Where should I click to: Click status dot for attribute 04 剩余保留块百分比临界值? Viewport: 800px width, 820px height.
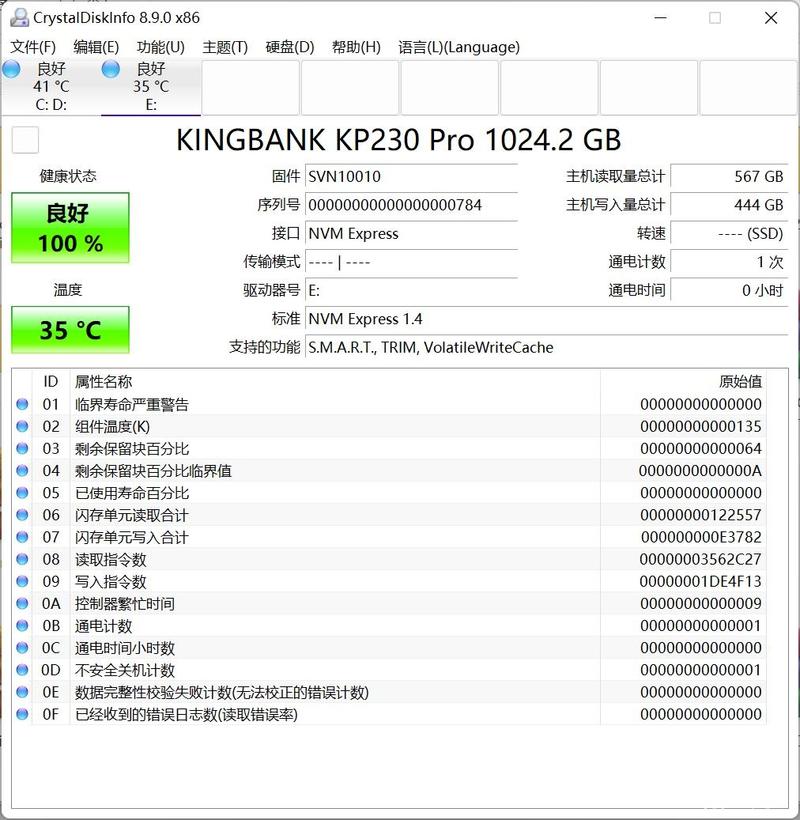[x=22, y=471]
